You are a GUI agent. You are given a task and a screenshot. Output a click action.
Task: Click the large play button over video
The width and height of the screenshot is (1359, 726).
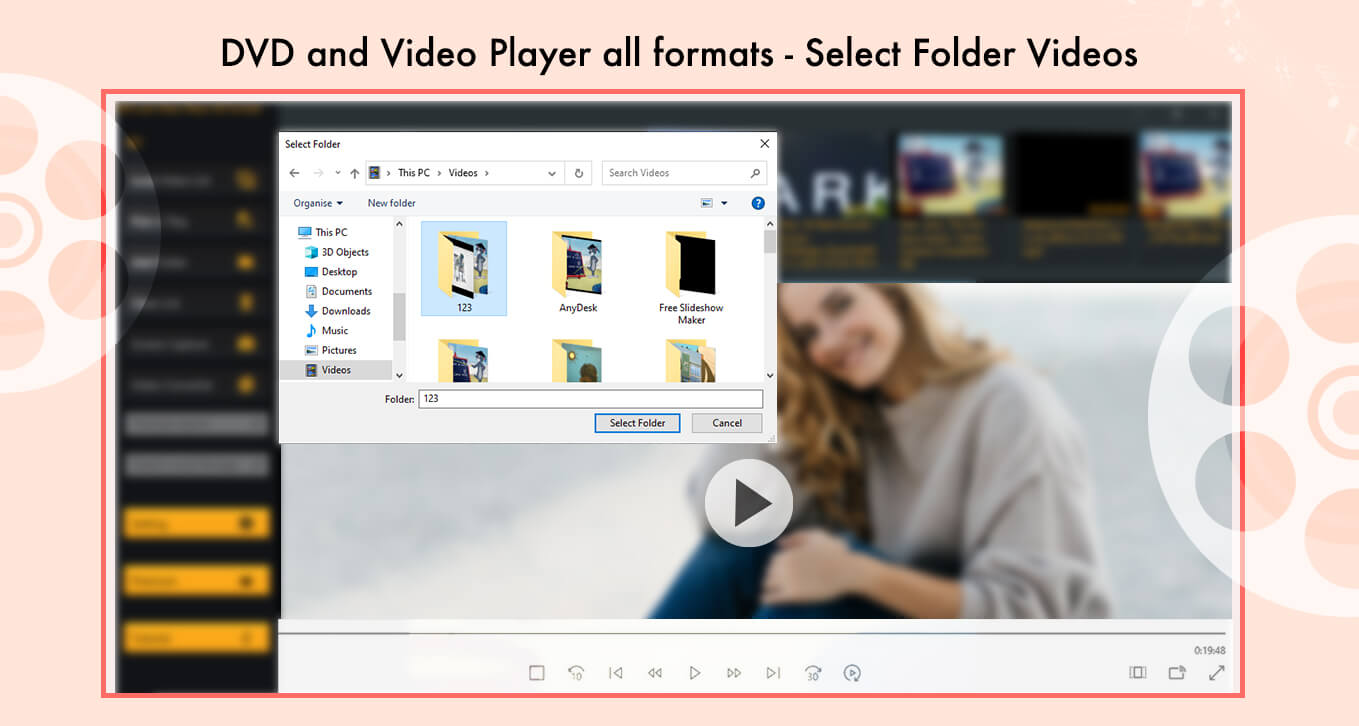click(749, 503)
